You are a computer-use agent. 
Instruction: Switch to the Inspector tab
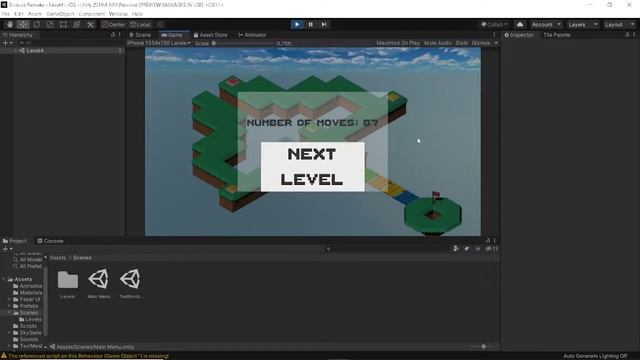[519, 35]
